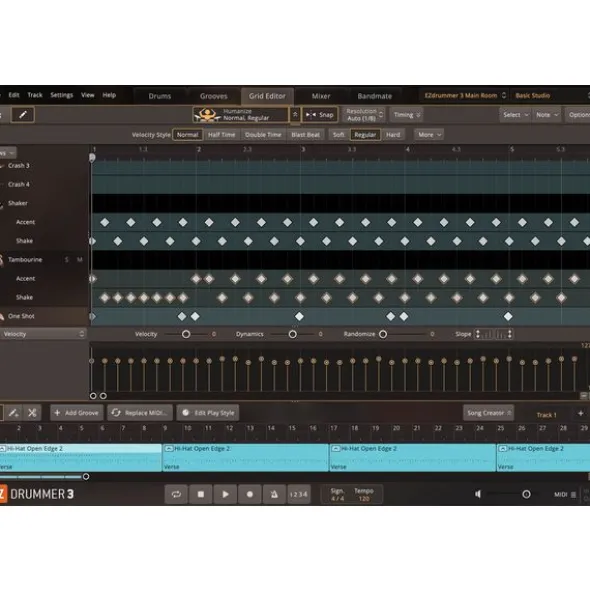Click the Replace MIDI refresh icon
The width and height of the screenshot is (590, 591).
(116, 413)
